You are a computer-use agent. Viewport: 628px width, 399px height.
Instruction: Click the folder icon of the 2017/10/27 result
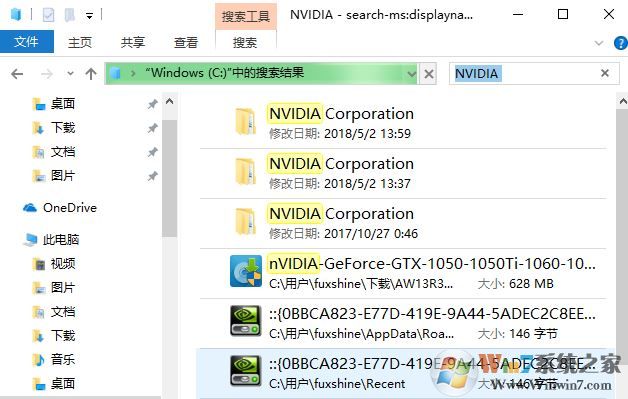[245, 222]
